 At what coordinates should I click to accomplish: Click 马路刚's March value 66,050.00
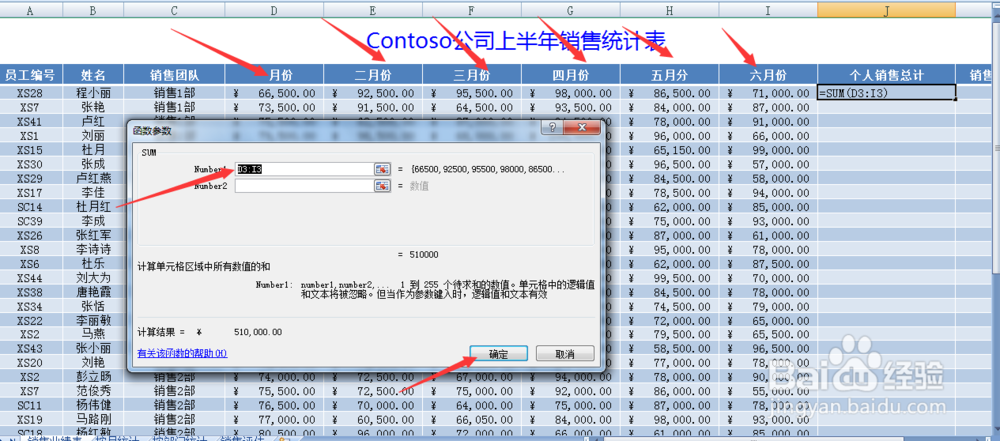pos(471,419)
